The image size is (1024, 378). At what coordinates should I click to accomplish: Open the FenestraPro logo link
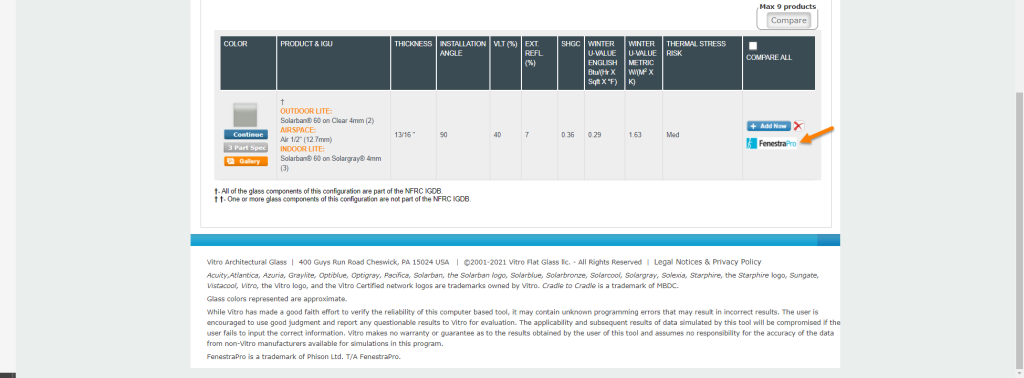point(772,144)
